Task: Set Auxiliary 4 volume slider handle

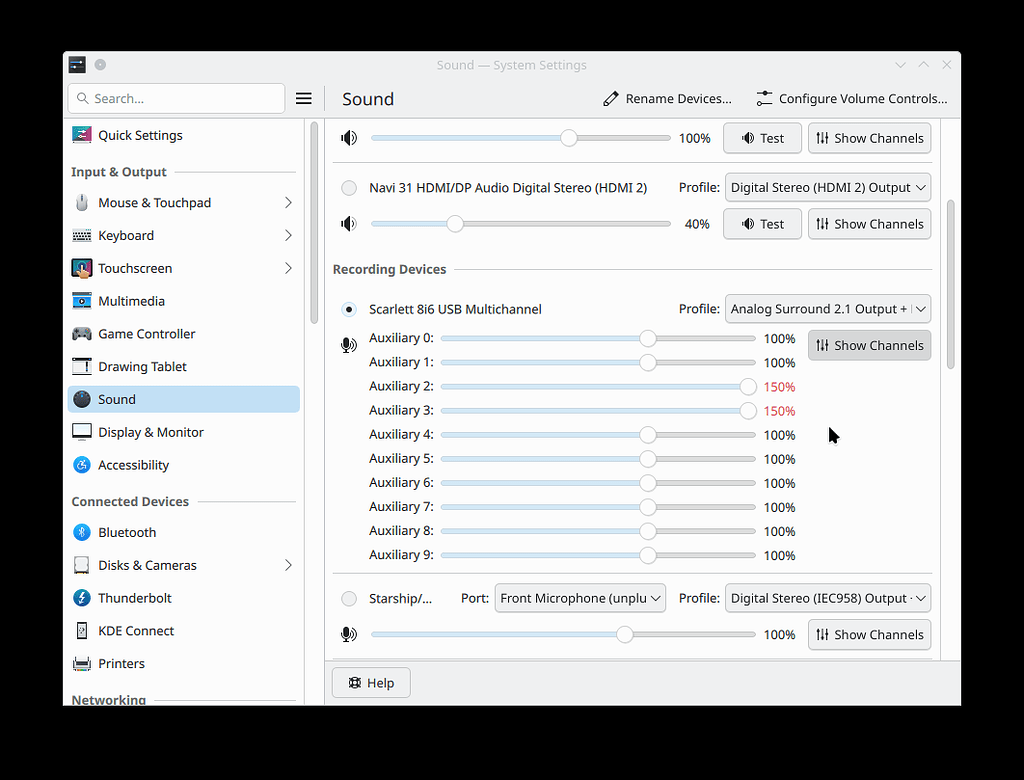Action: tap(647, 434)
